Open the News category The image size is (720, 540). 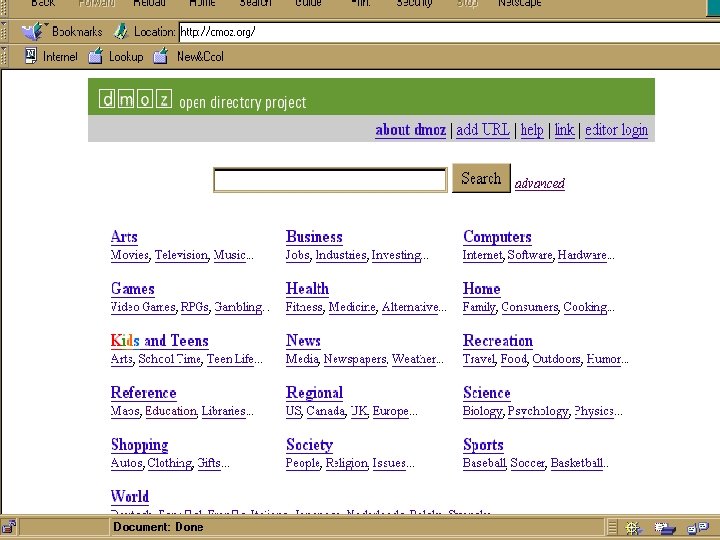pos(303,341)
